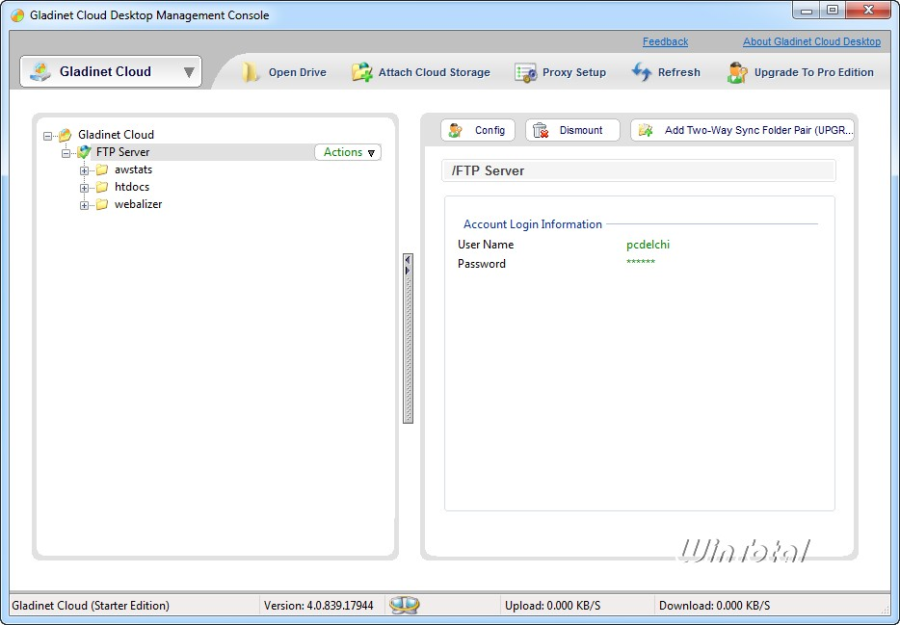Open Proxy Setup from the toolbar
This screenshot has height=625, width=900.
click(x=525, y=72)
